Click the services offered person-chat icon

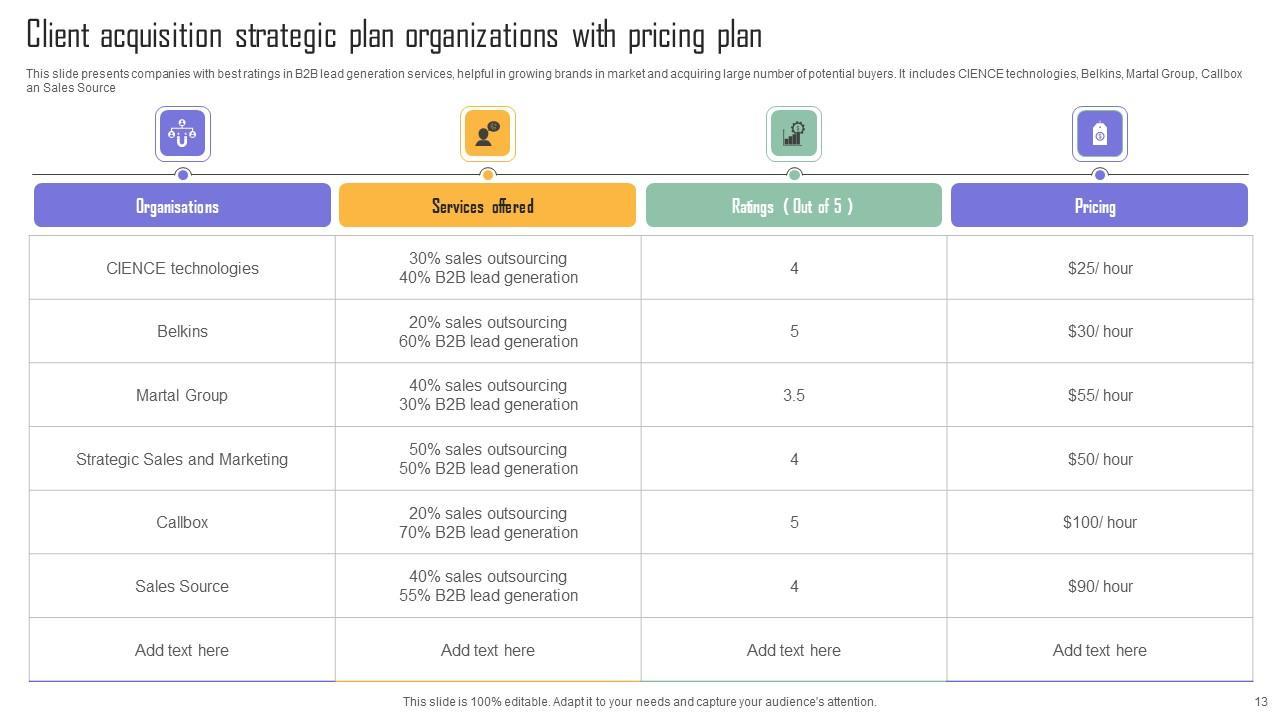(x=487, y=133)
